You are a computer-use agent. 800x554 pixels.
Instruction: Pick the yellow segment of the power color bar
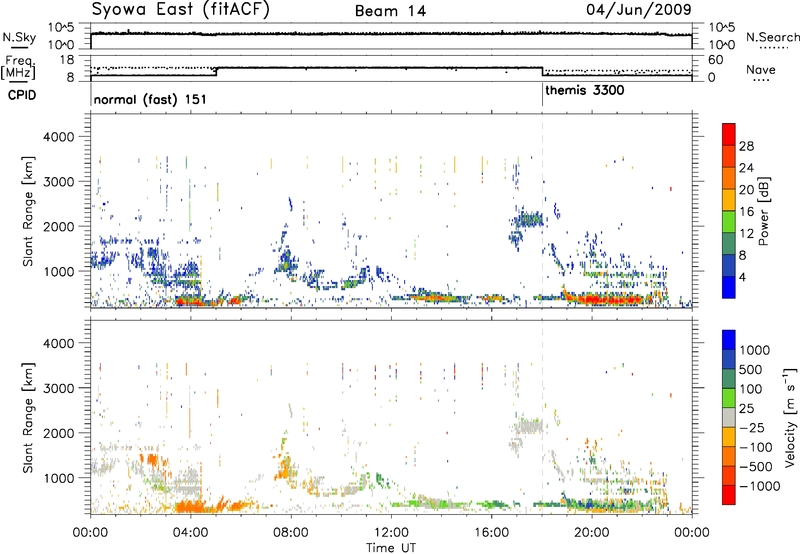tap(729, 200)
